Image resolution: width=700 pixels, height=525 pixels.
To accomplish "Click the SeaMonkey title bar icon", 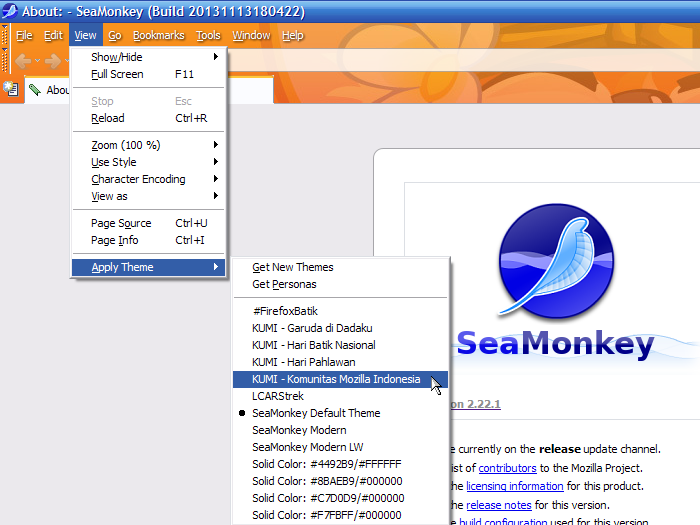I will click(x=9, y=10).
